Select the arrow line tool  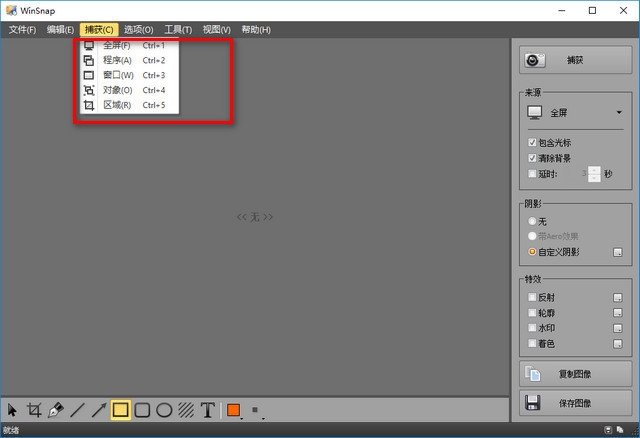[x=99, y=410]
